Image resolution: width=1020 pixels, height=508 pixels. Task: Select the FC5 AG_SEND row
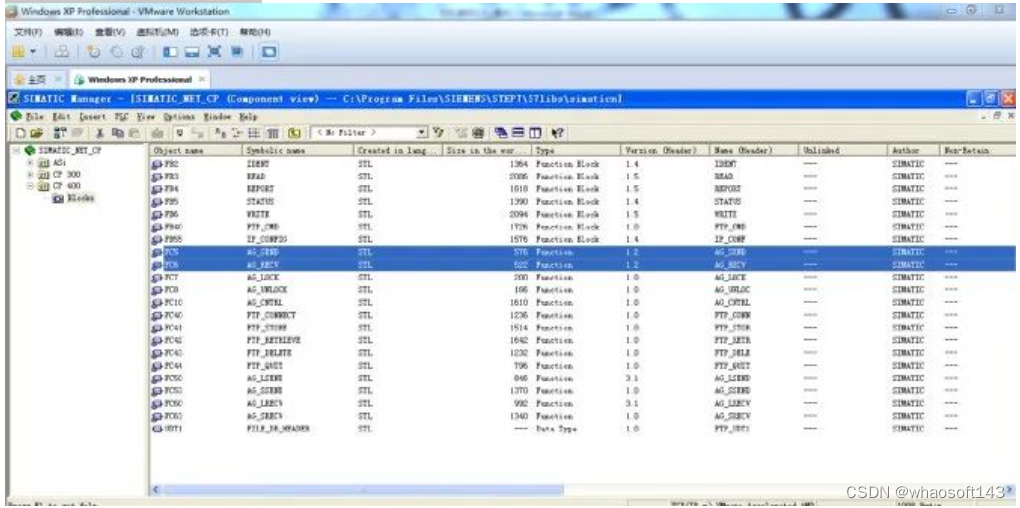pyautogui.click(x=582, y=252)
